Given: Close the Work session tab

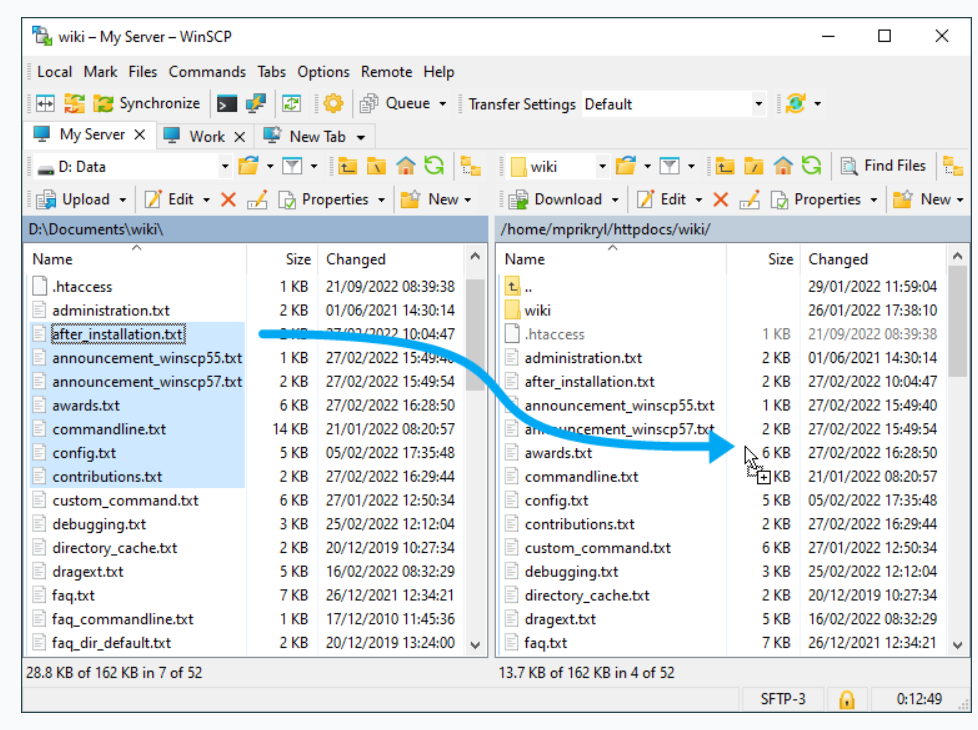Looking at the screenshot, I should [240, 136].
